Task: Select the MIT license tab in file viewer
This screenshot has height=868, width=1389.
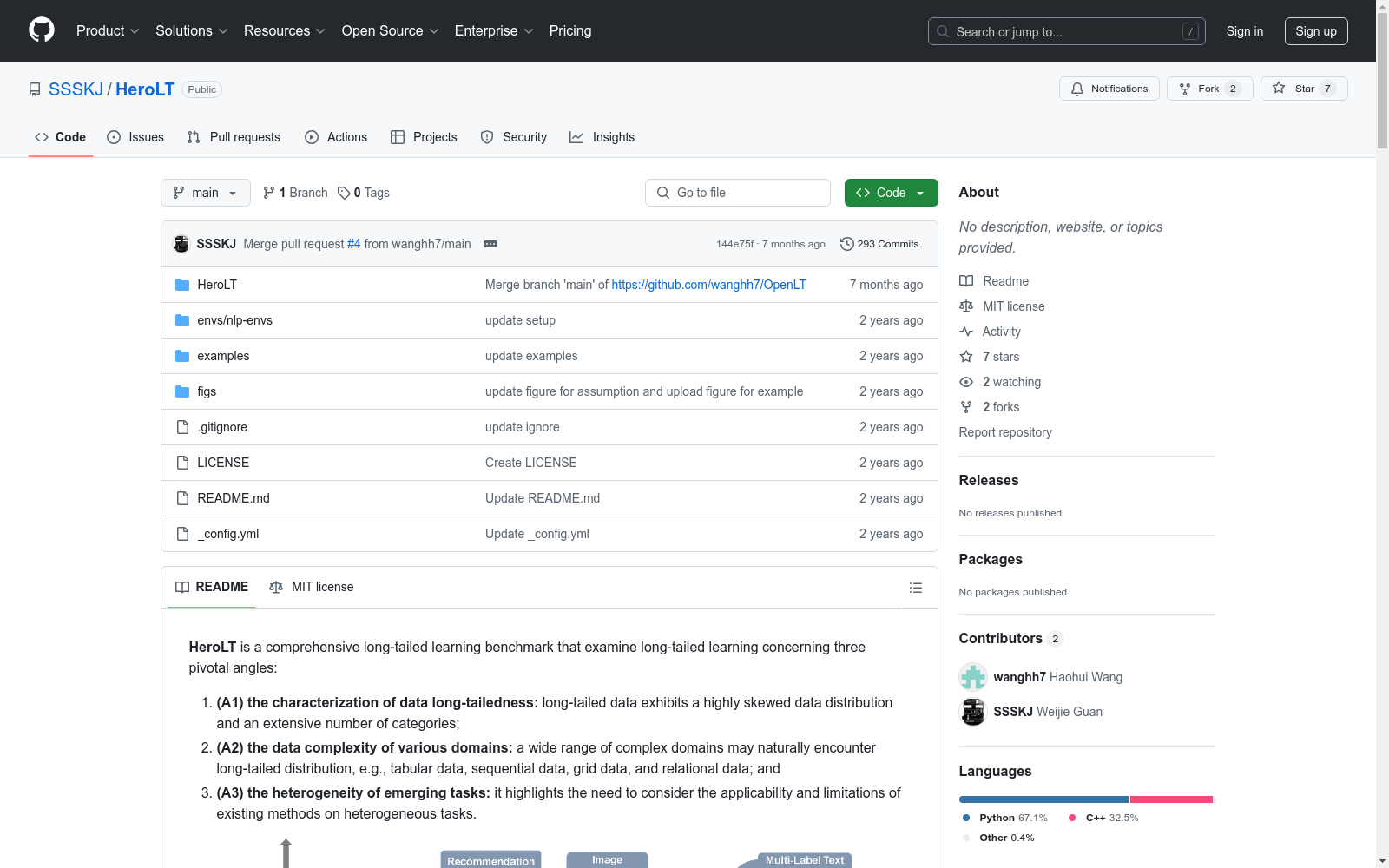Action: coord(312,587)
